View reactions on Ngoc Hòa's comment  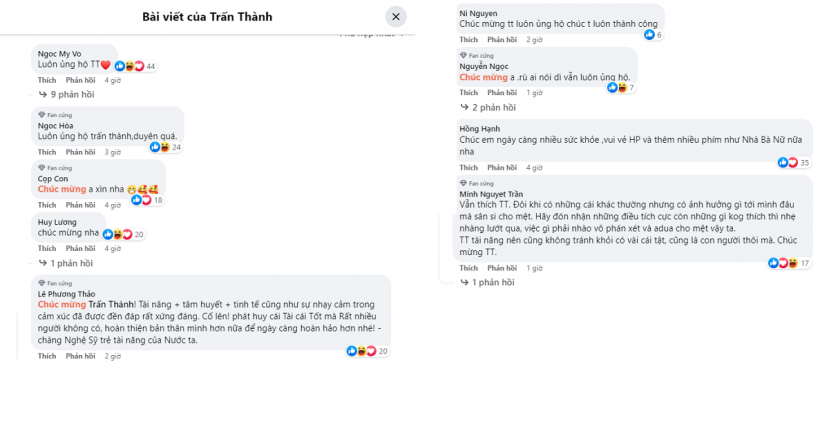tap(165, 147)
